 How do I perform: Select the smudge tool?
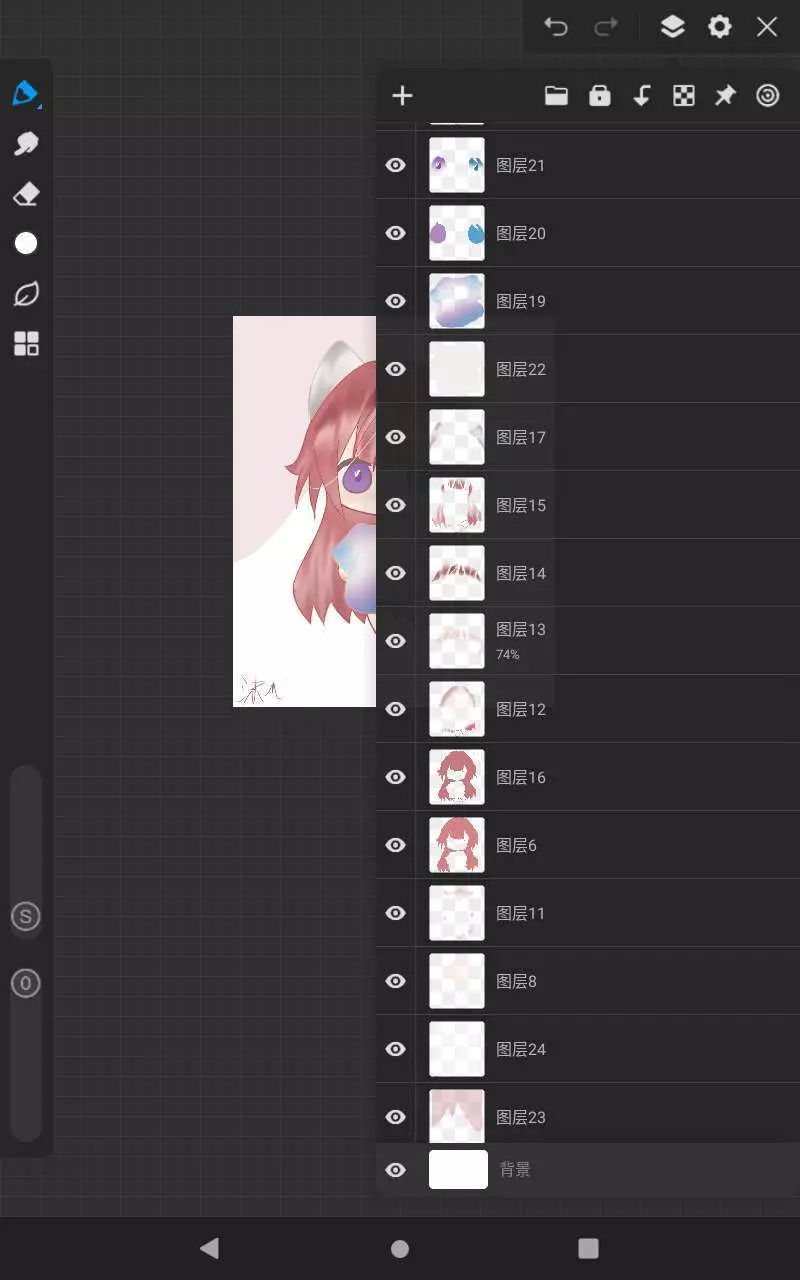click(x=26, y=143)
